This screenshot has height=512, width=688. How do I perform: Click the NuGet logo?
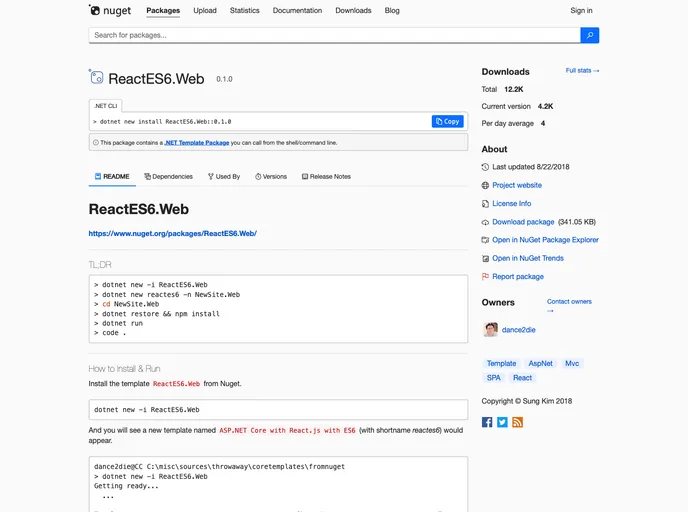coord(110,10)
